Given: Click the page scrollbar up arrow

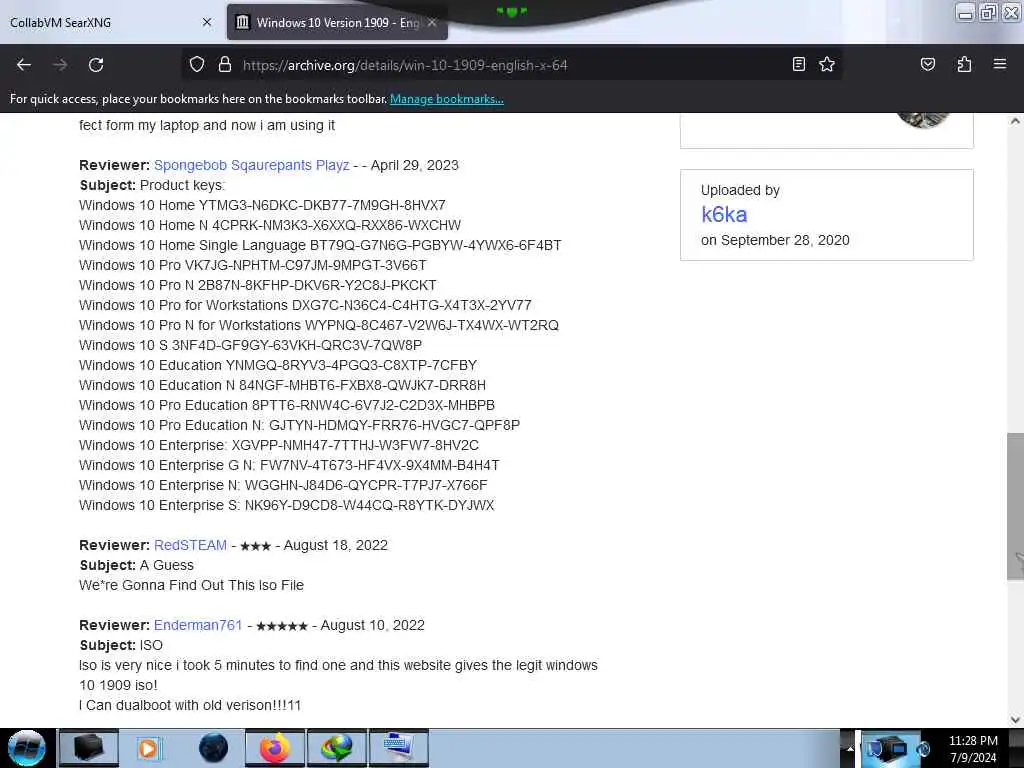Looking at the screenshot, I should tap(1015, 121).
